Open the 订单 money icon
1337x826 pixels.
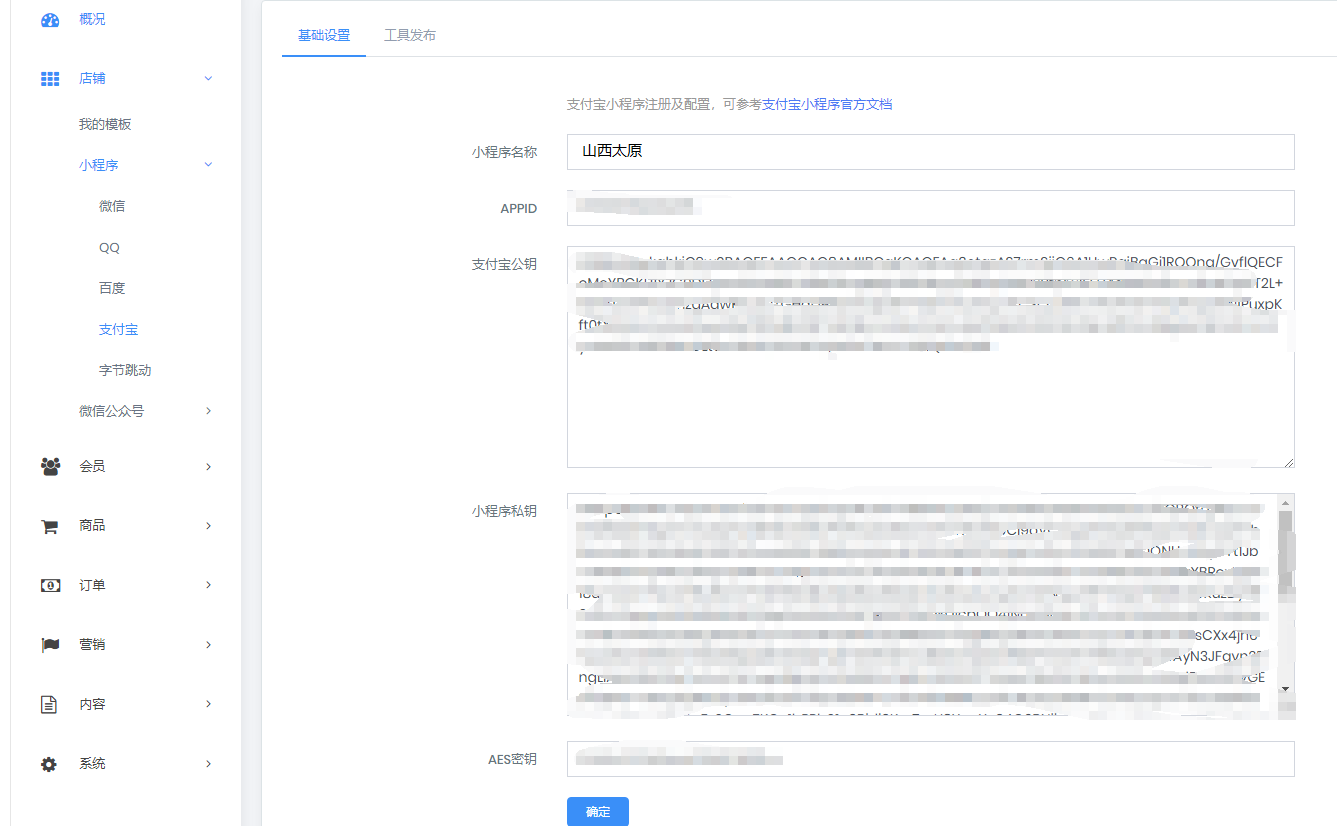coord(50,585)
